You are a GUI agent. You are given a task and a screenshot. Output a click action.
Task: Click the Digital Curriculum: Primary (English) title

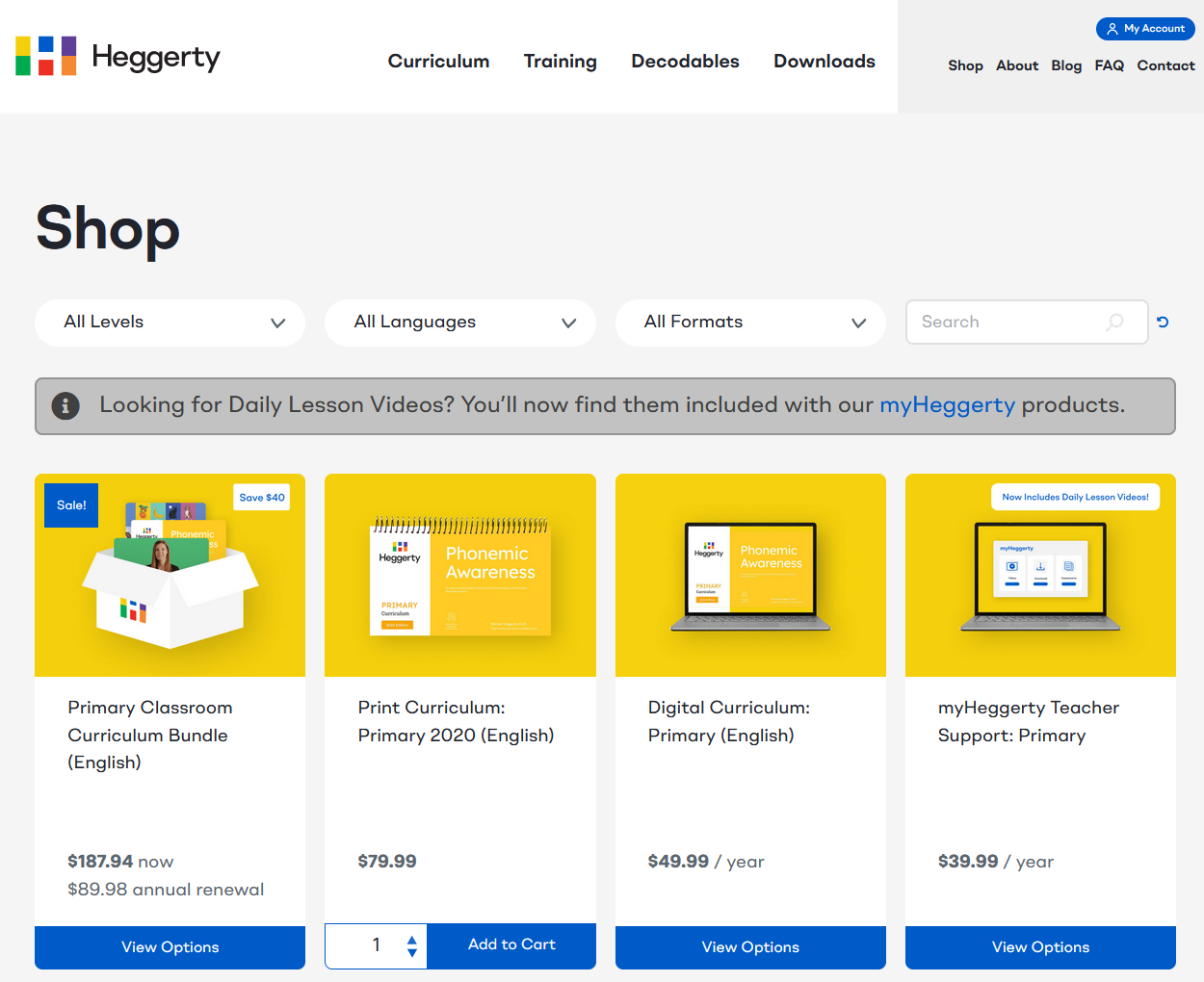[x=729, y=721]
